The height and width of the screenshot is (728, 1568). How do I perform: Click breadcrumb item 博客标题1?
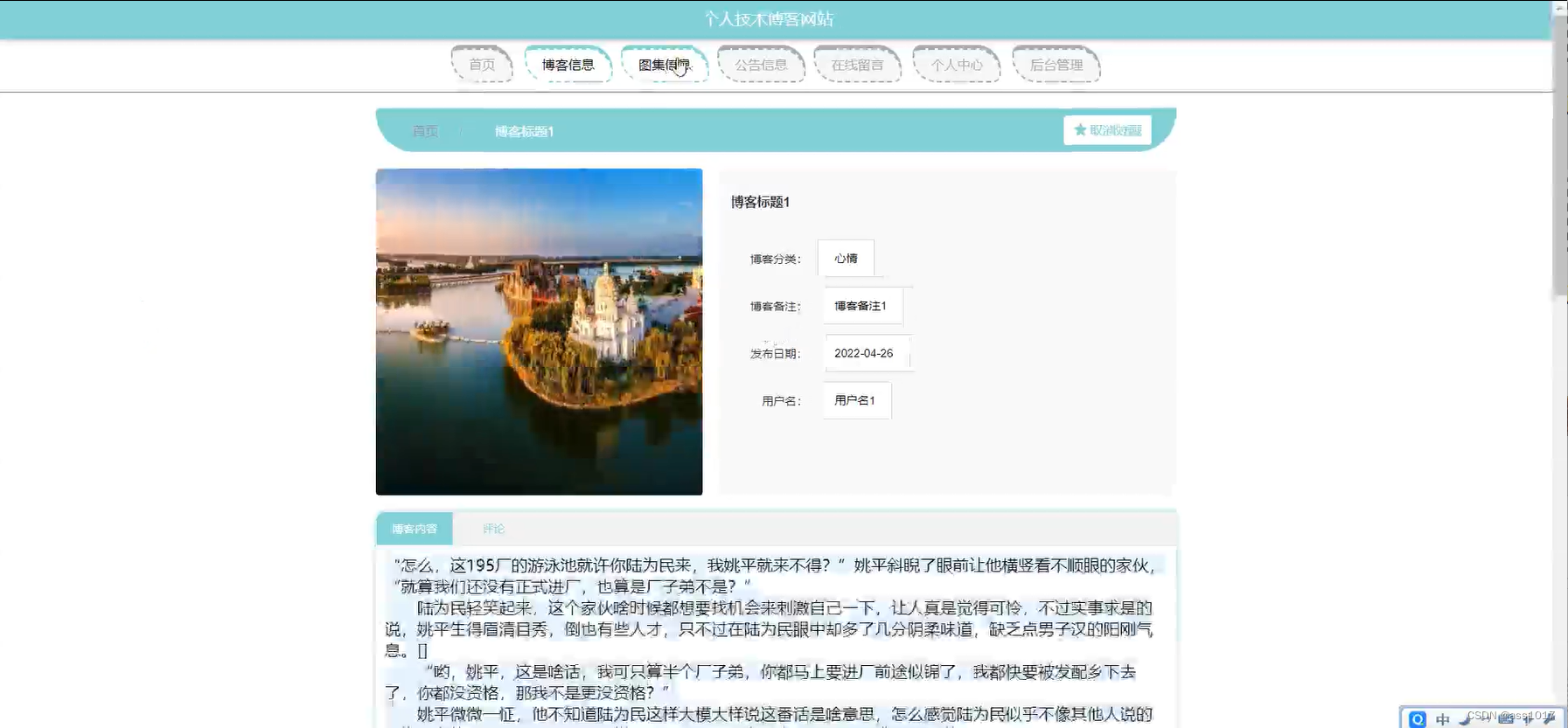pos(524,131)
